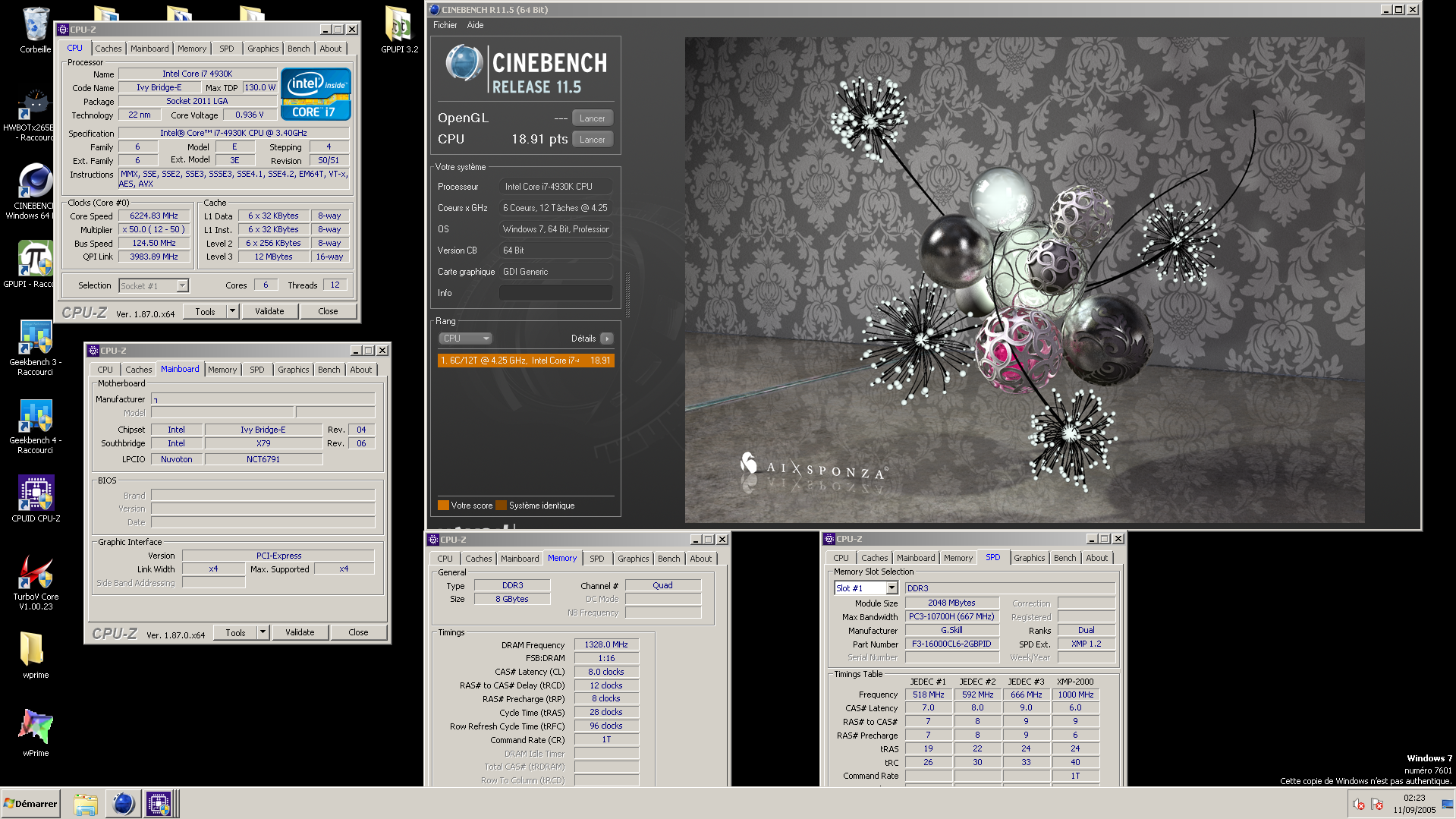Click the Cinebench title bar logo icon
This screenshot has width=1456, height=819.
pos(435,10)
